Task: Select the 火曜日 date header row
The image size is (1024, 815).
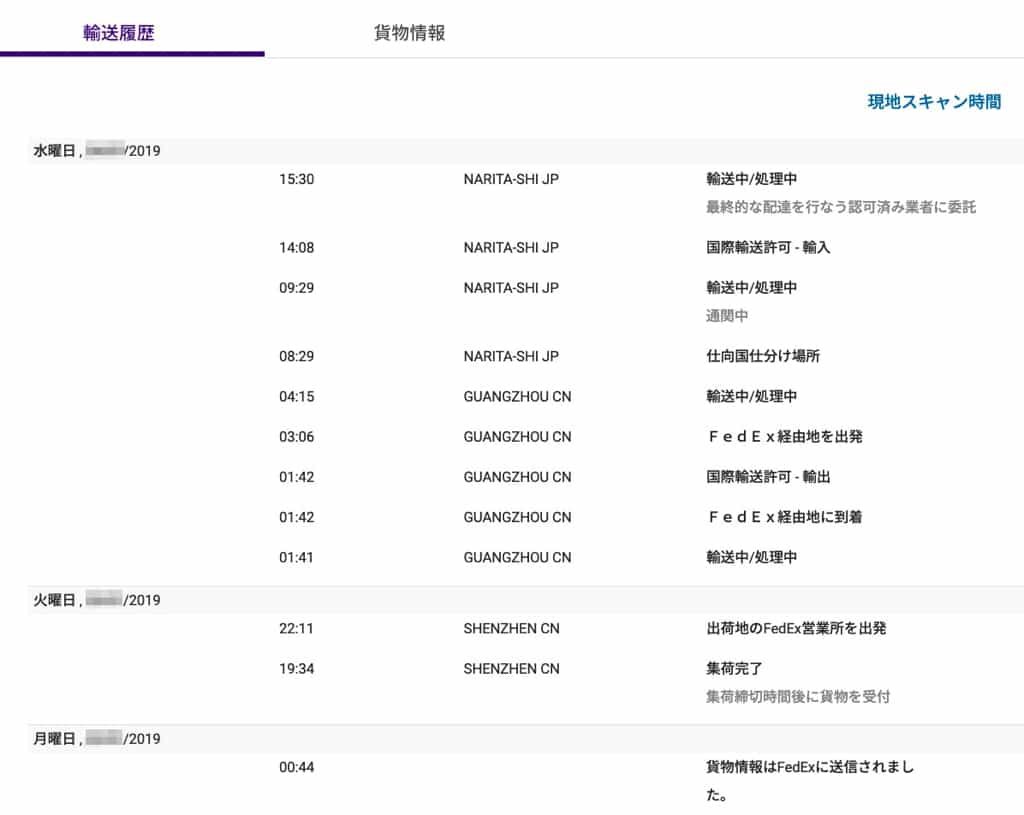Action: (526, 599)
